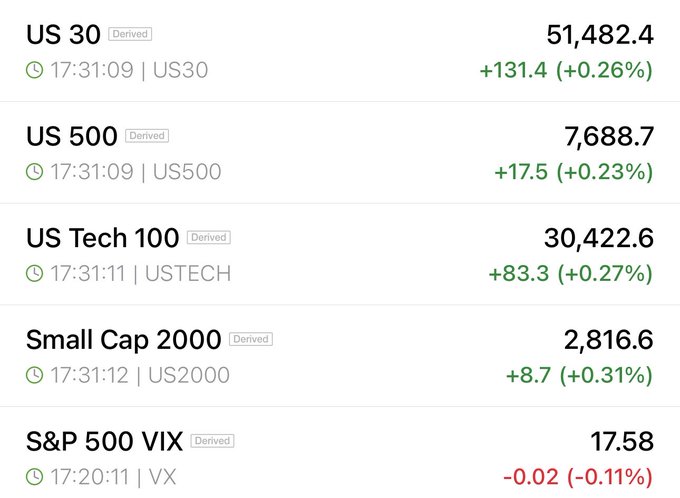Click the US 30 price 51,482.4
The image size is (680, 498).
coord(600,35)
